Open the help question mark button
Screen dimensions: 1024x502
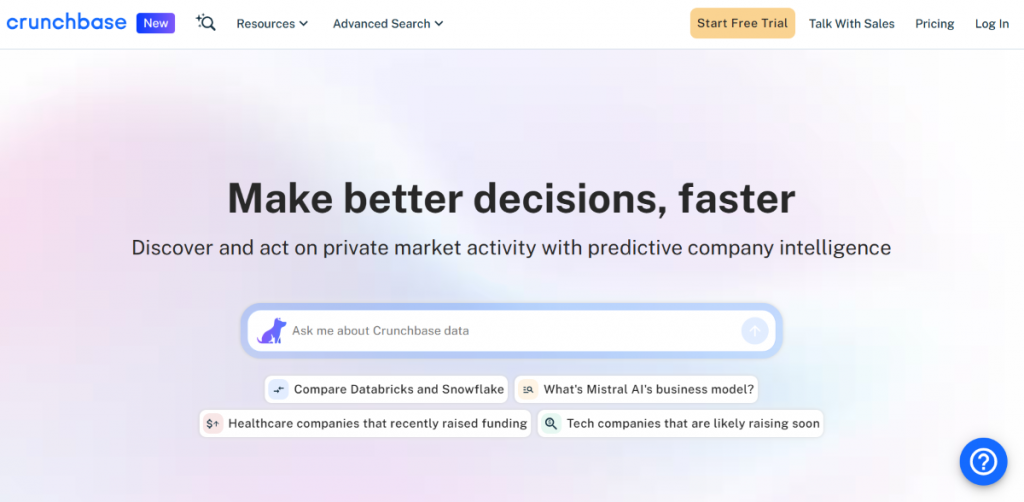983,461
